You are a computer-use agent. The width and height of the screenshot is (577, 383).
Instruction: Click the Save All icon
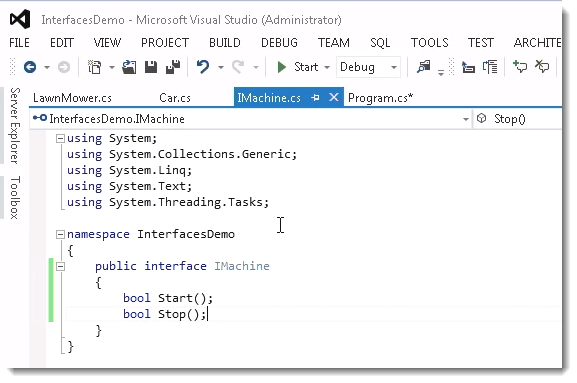[173, 67]
